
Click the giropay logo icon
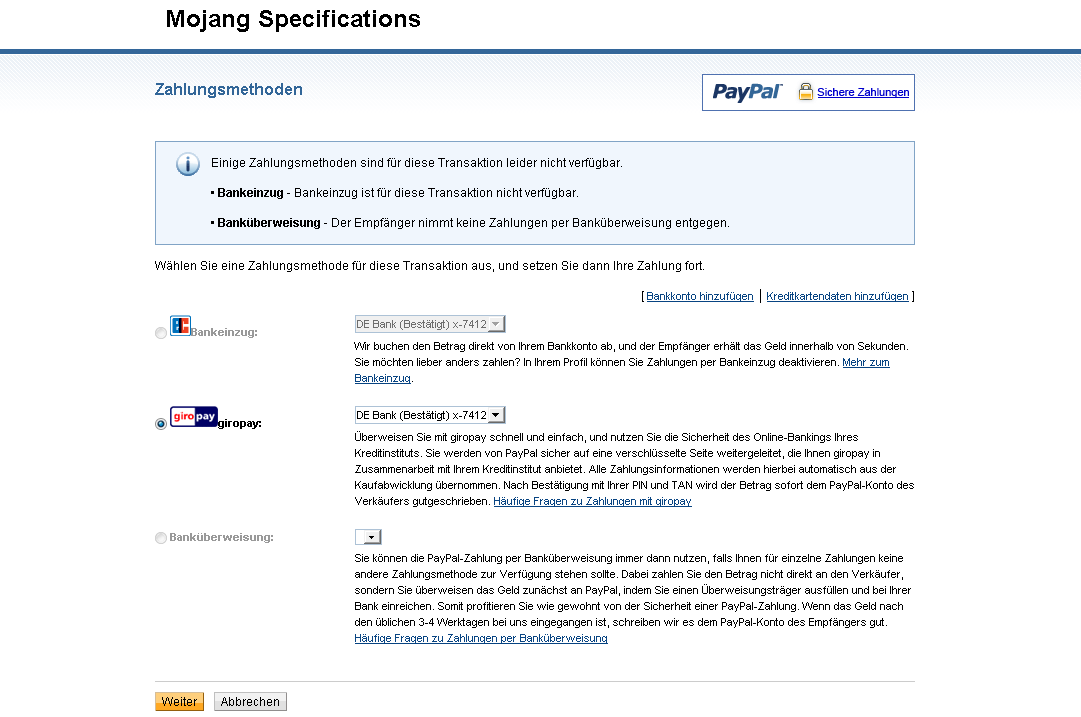[194, 416]
